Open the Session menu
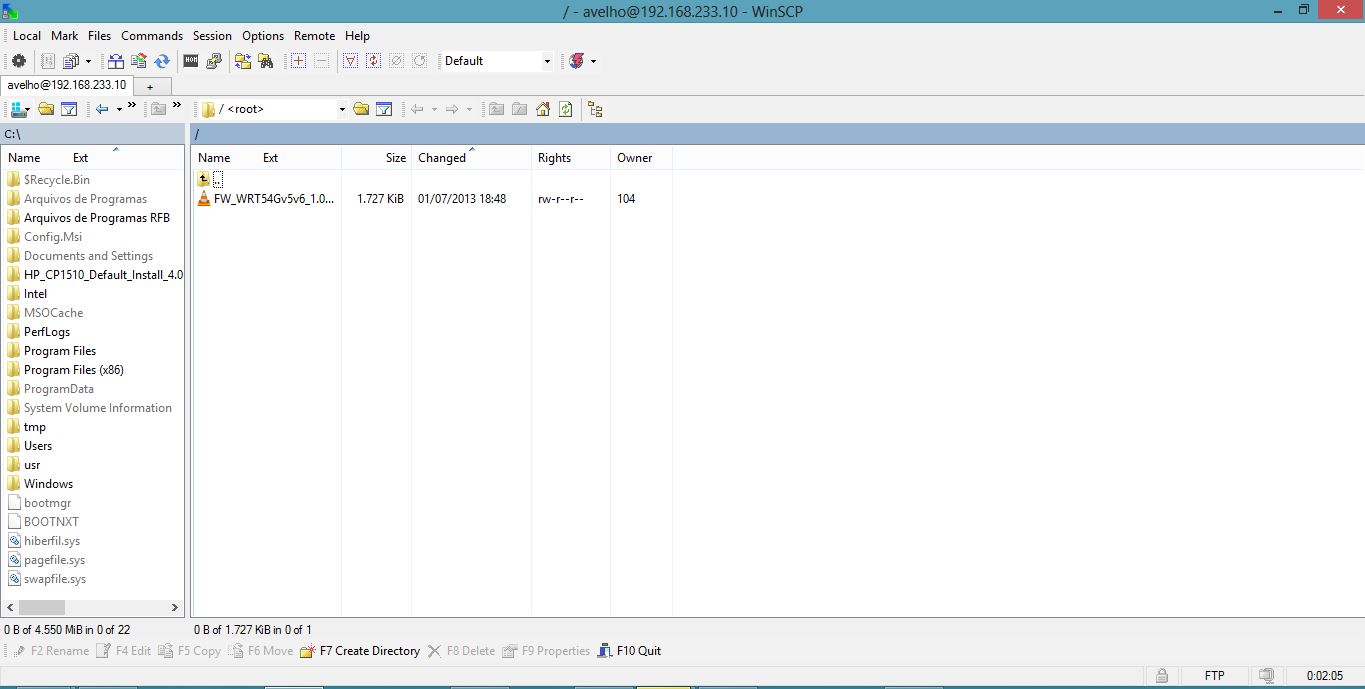The width and height of the screenshot is (1365, 689). click(x=211, y=35)
